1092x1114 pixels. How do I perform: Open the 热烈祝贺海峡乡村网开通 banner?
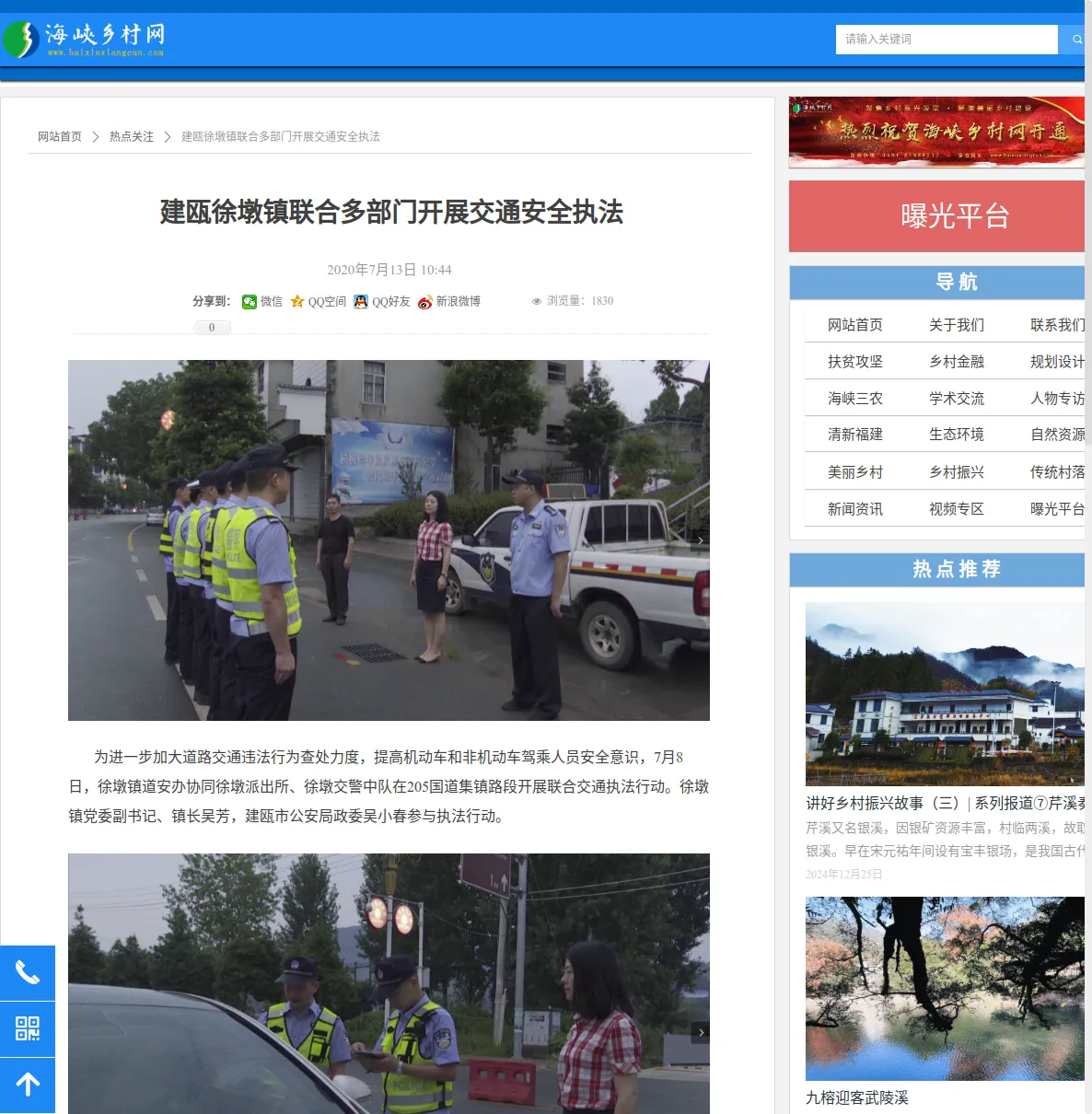point(936,132)
